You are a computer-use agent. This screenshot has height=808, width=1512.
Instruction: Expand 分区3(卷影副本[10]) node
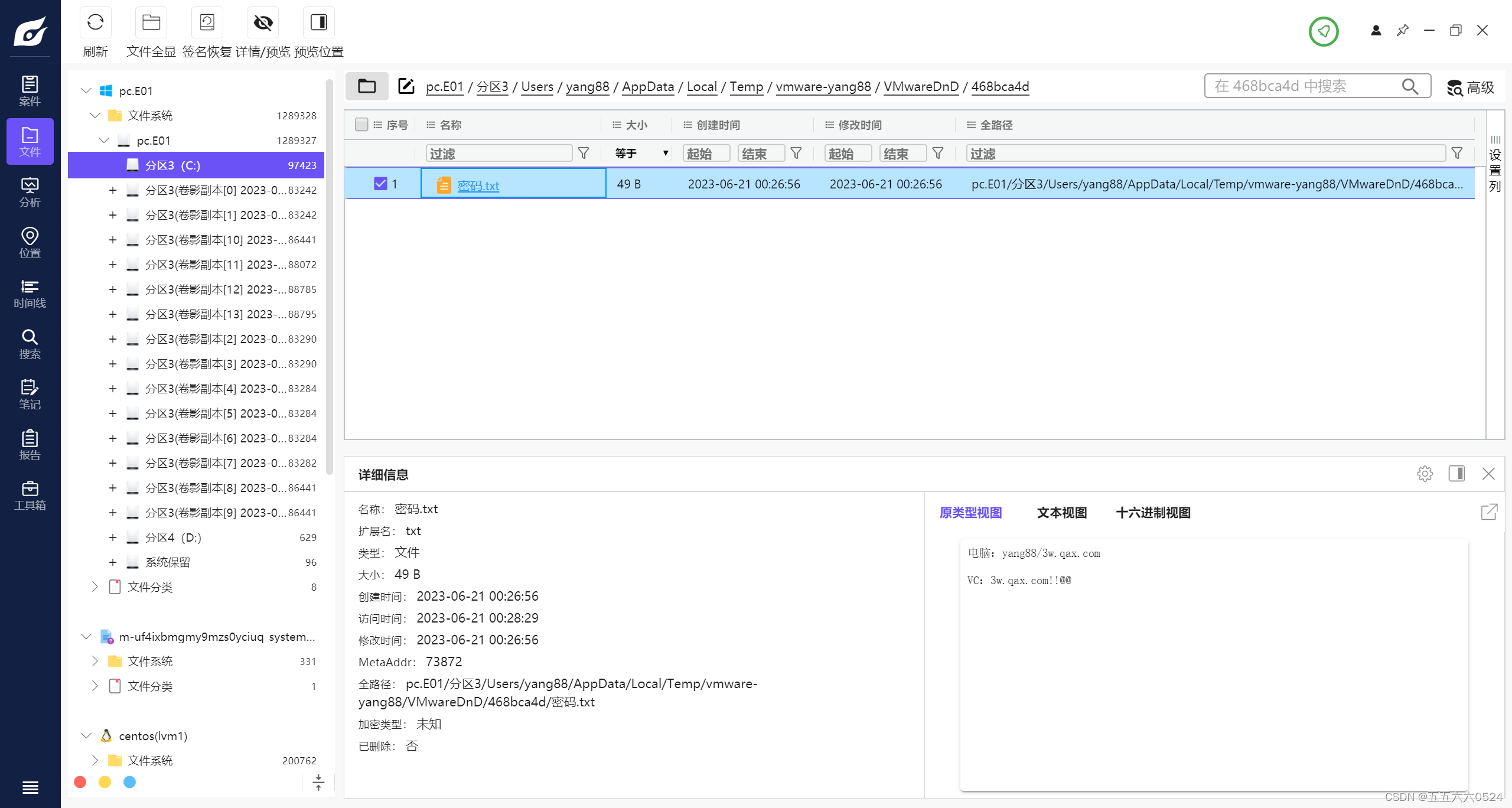pyautogui.click(x=112, y=240)
